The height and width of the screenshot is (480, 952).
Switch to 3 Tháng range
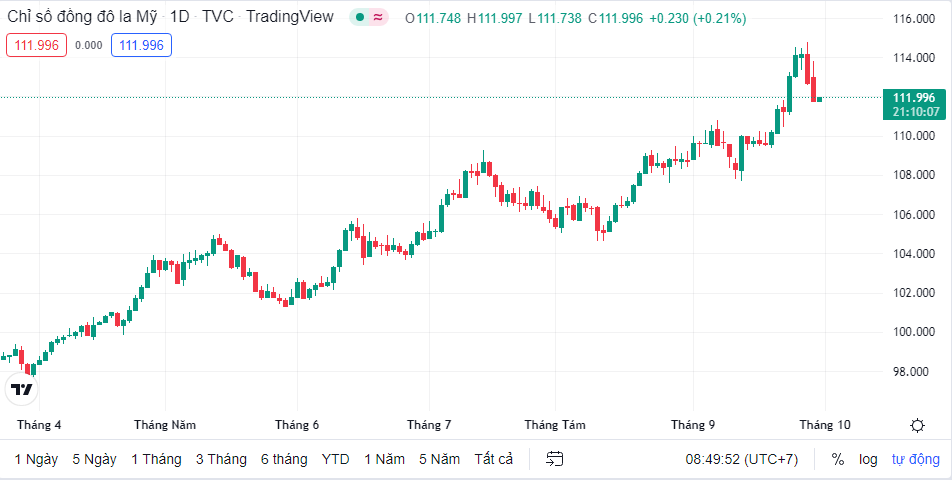221,459
